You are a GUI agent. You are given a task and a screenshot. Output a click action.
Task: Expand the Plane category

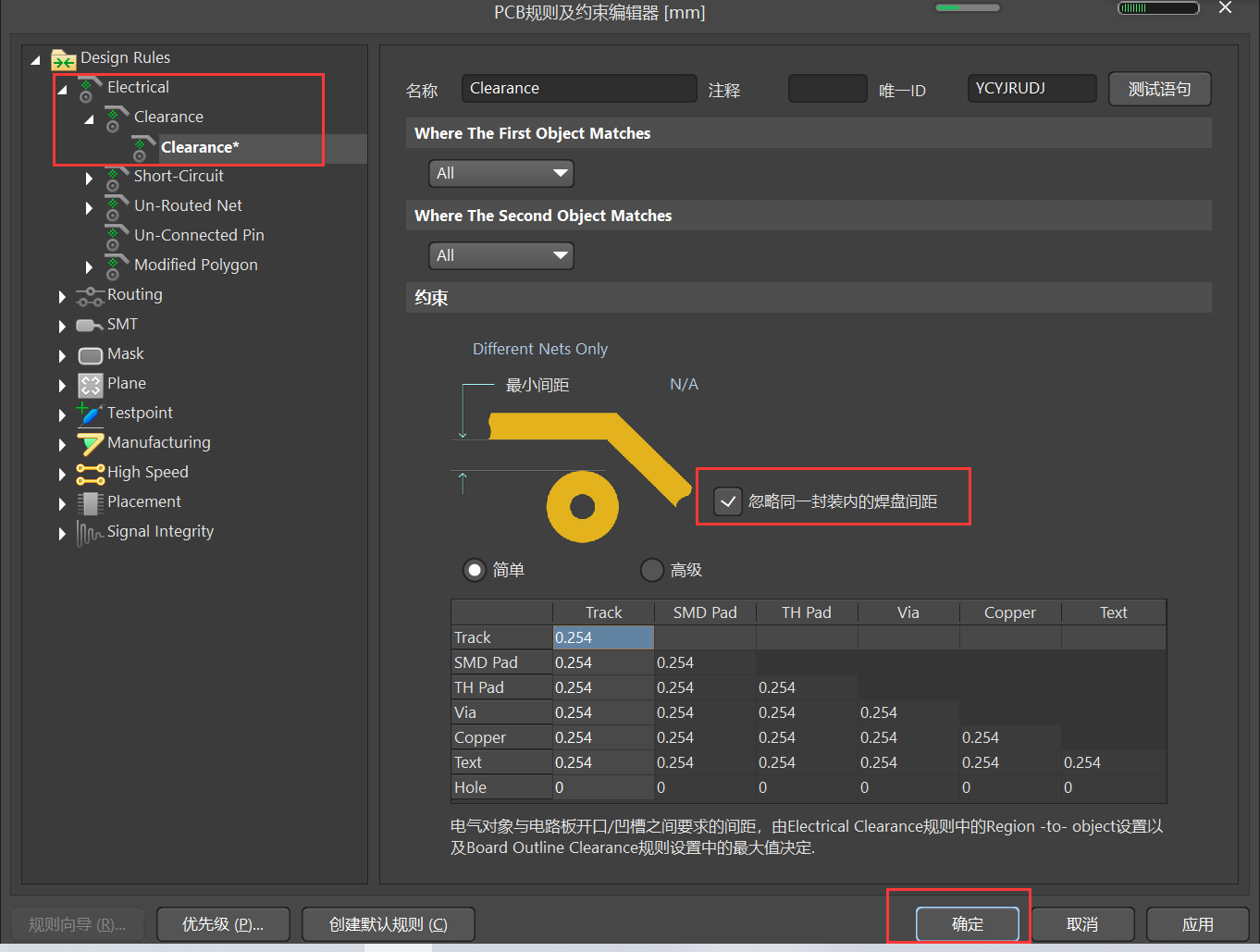click(62, 385)
